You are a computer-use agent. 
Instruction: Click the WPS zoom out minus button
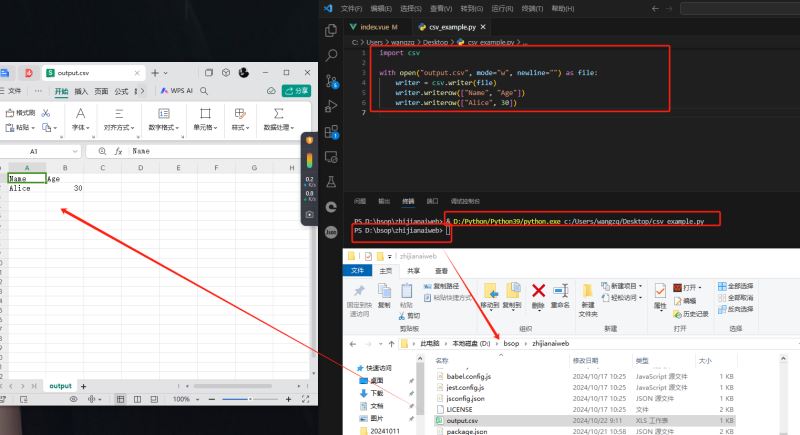point(212,399)
